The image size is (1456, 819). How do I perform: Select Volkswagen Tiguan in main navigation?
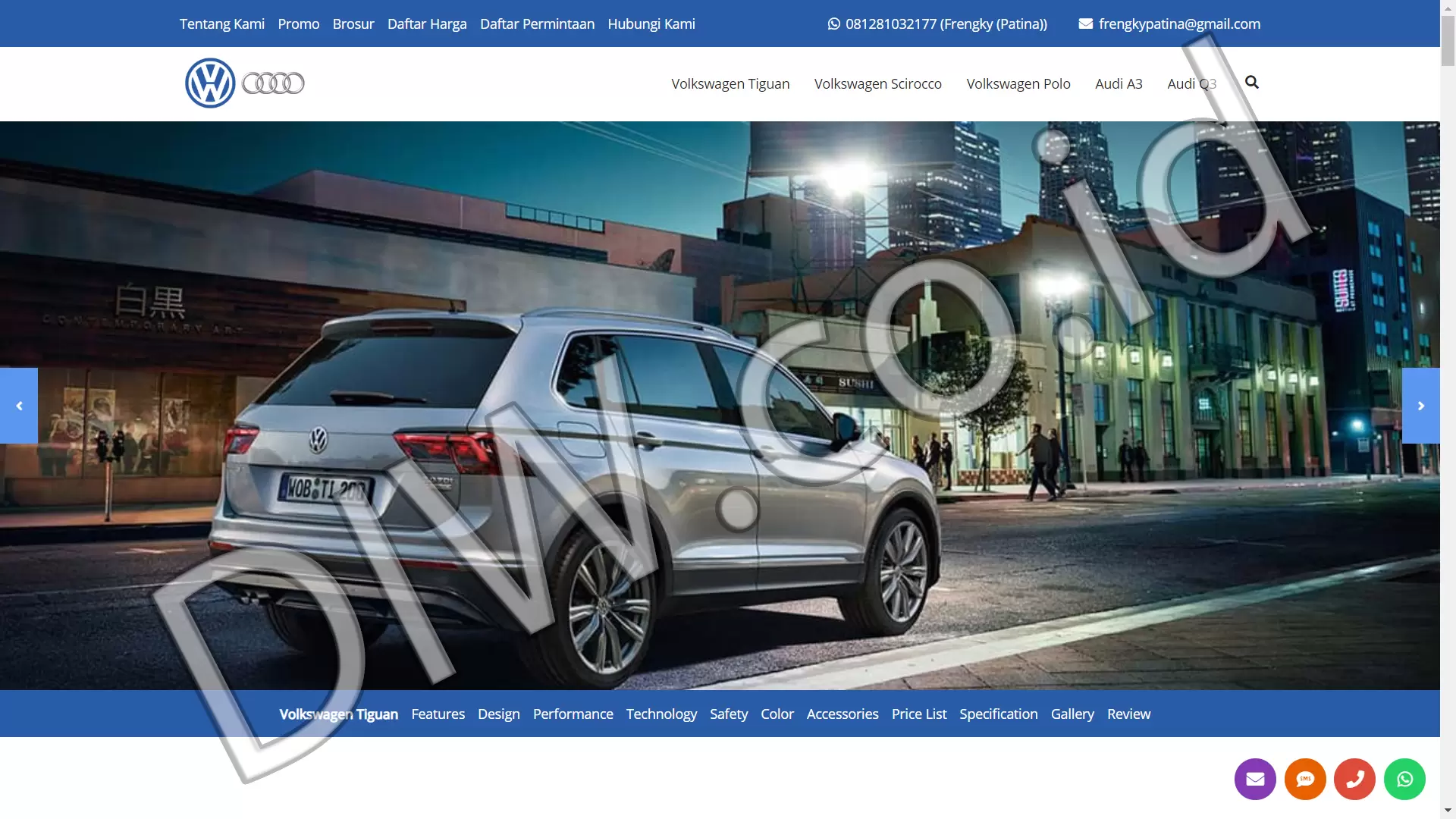coord(730,83)
